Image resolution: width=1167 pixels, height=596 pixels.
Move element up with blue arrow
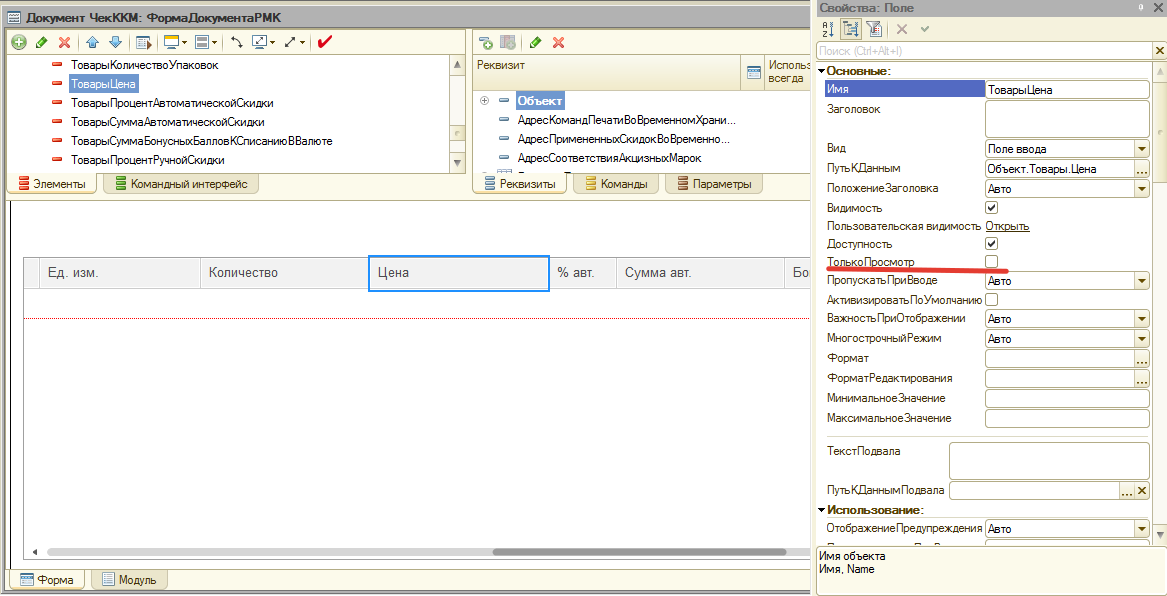click(x=93, y=42)
